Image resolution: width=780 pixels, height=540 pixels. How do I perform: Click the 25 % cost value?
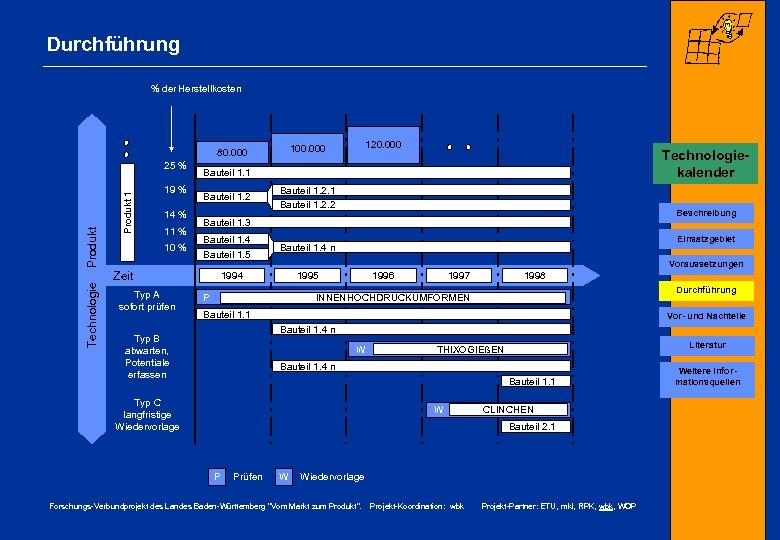click(x=175, y=166)
